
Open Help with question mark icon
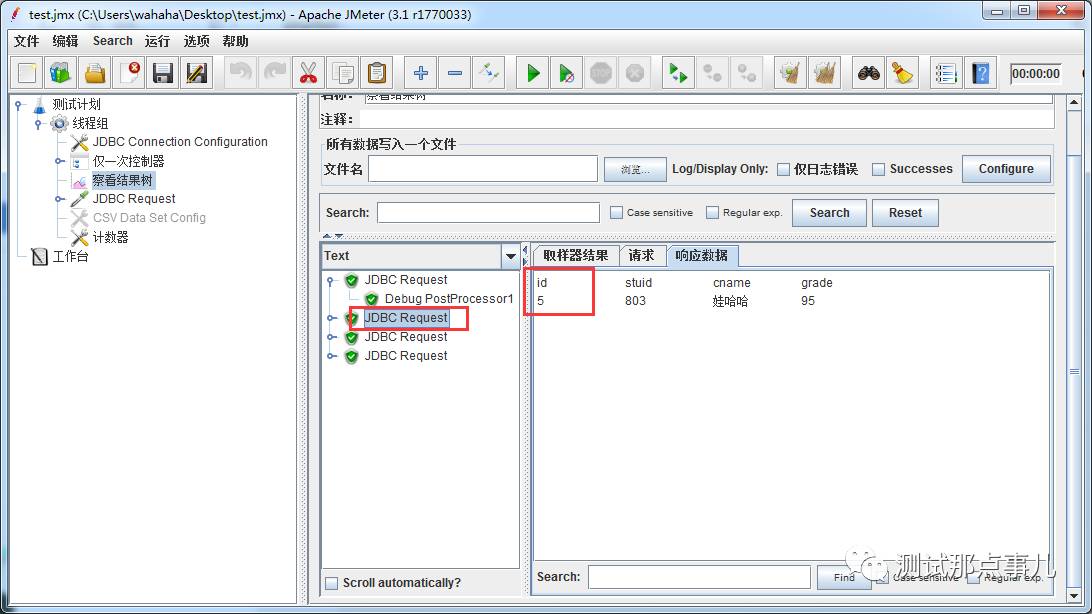(981, 73)
